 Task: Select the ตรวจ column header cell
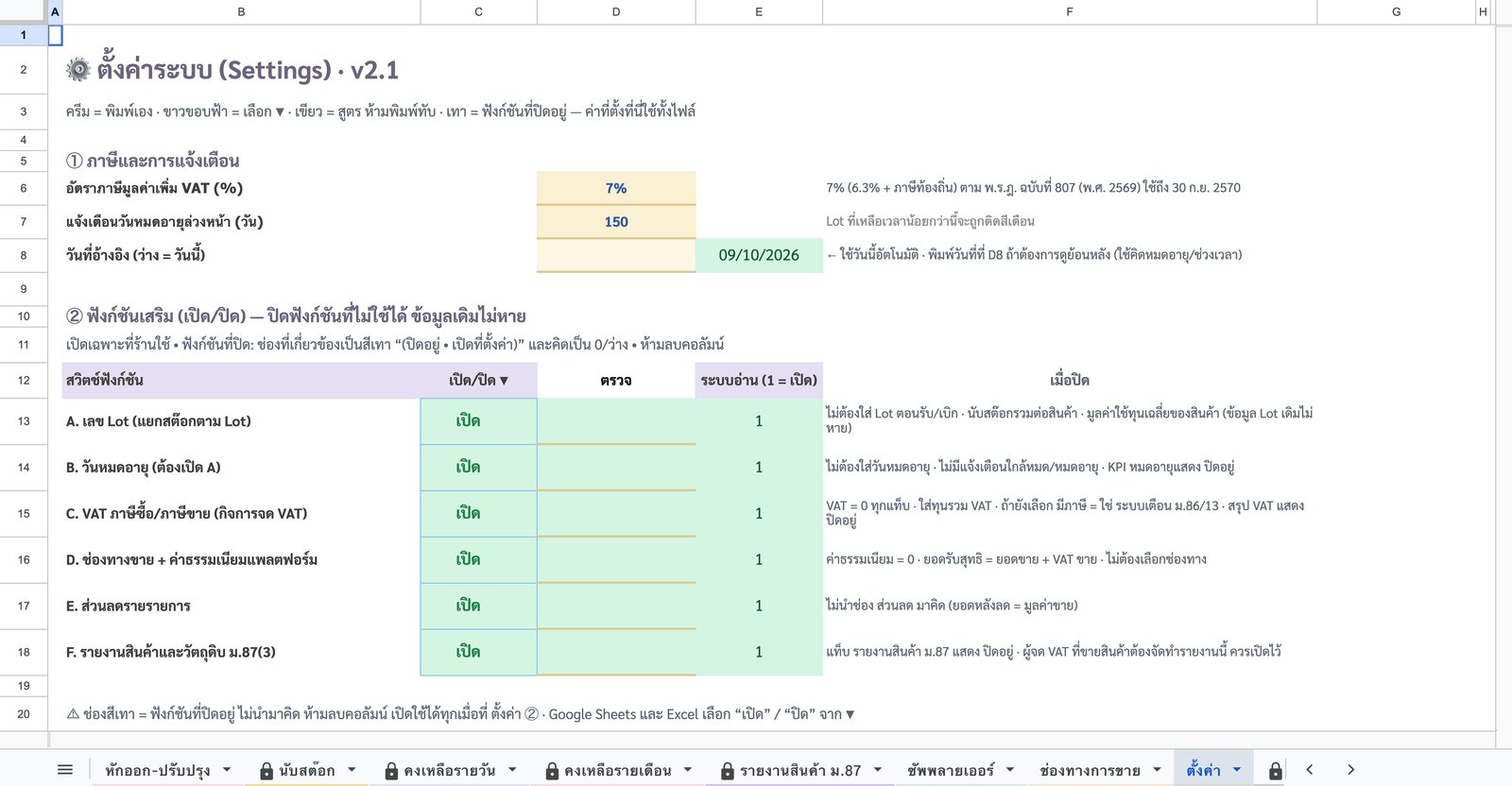(x=616, y=380)
